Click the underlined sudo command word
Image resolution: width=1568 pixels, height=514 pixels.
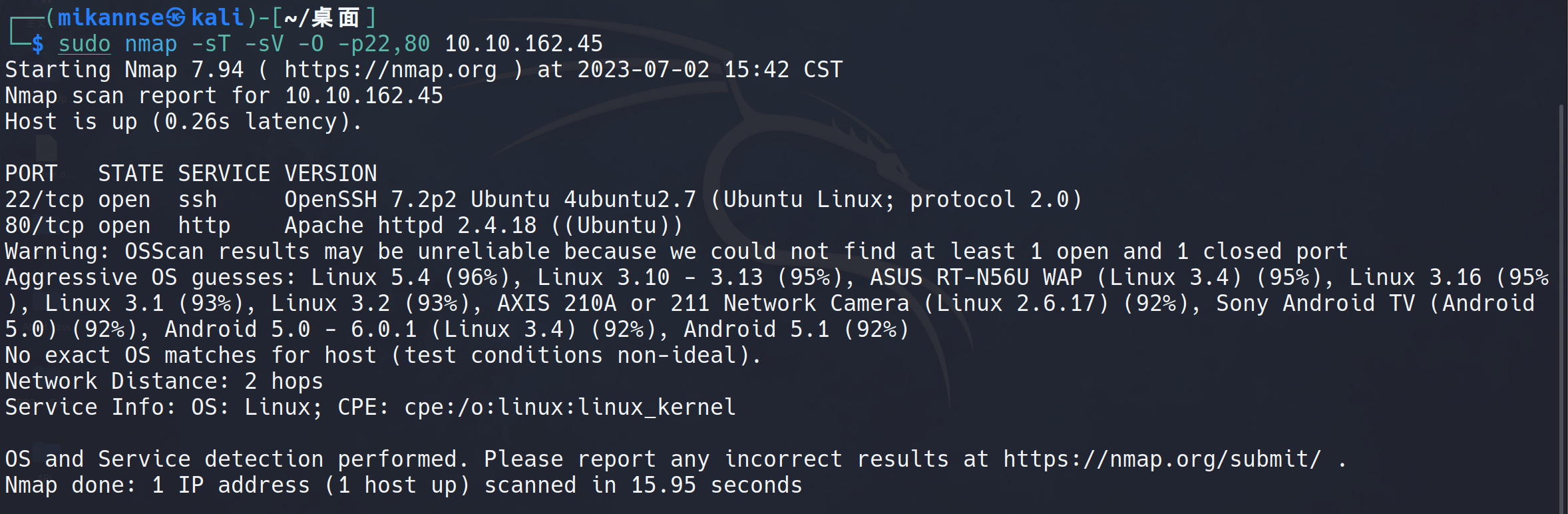tap(85, 44)
